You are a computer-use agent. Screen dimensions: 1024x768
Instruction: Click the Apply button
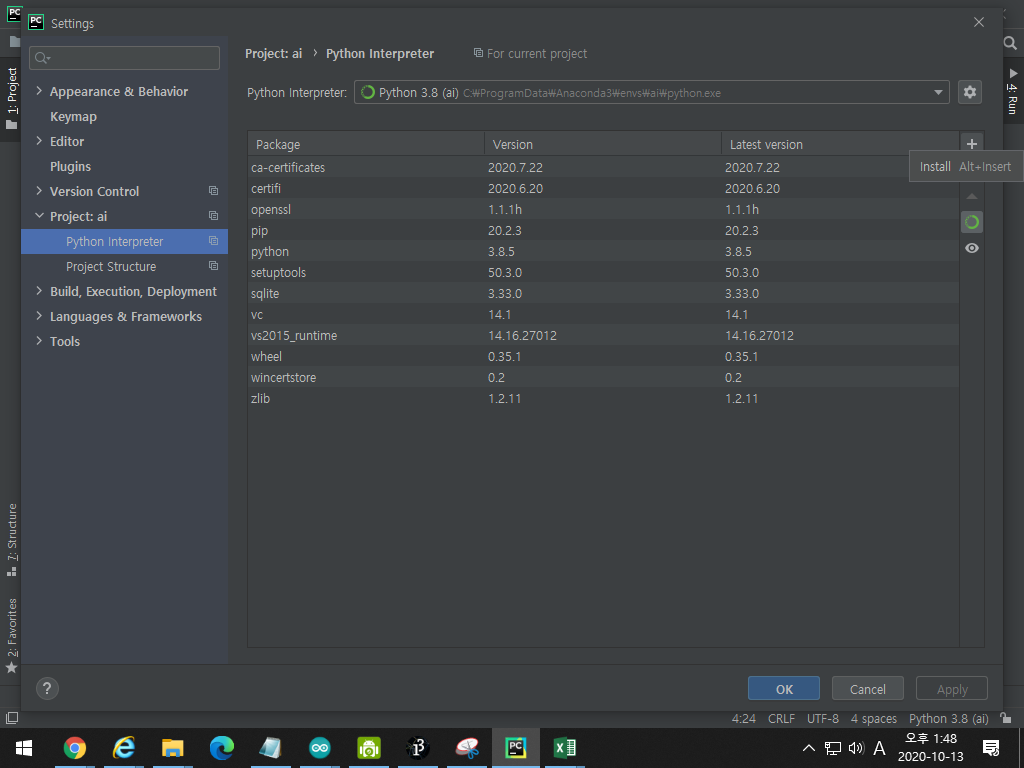(x=952, y=689)
